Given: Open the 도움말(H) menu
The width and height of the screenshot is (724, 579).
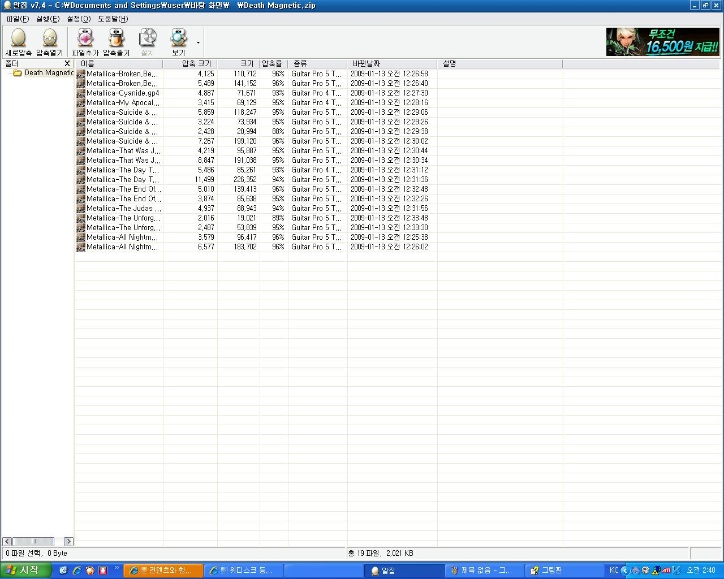Looking at the screenshot, I should coord(113,19).
